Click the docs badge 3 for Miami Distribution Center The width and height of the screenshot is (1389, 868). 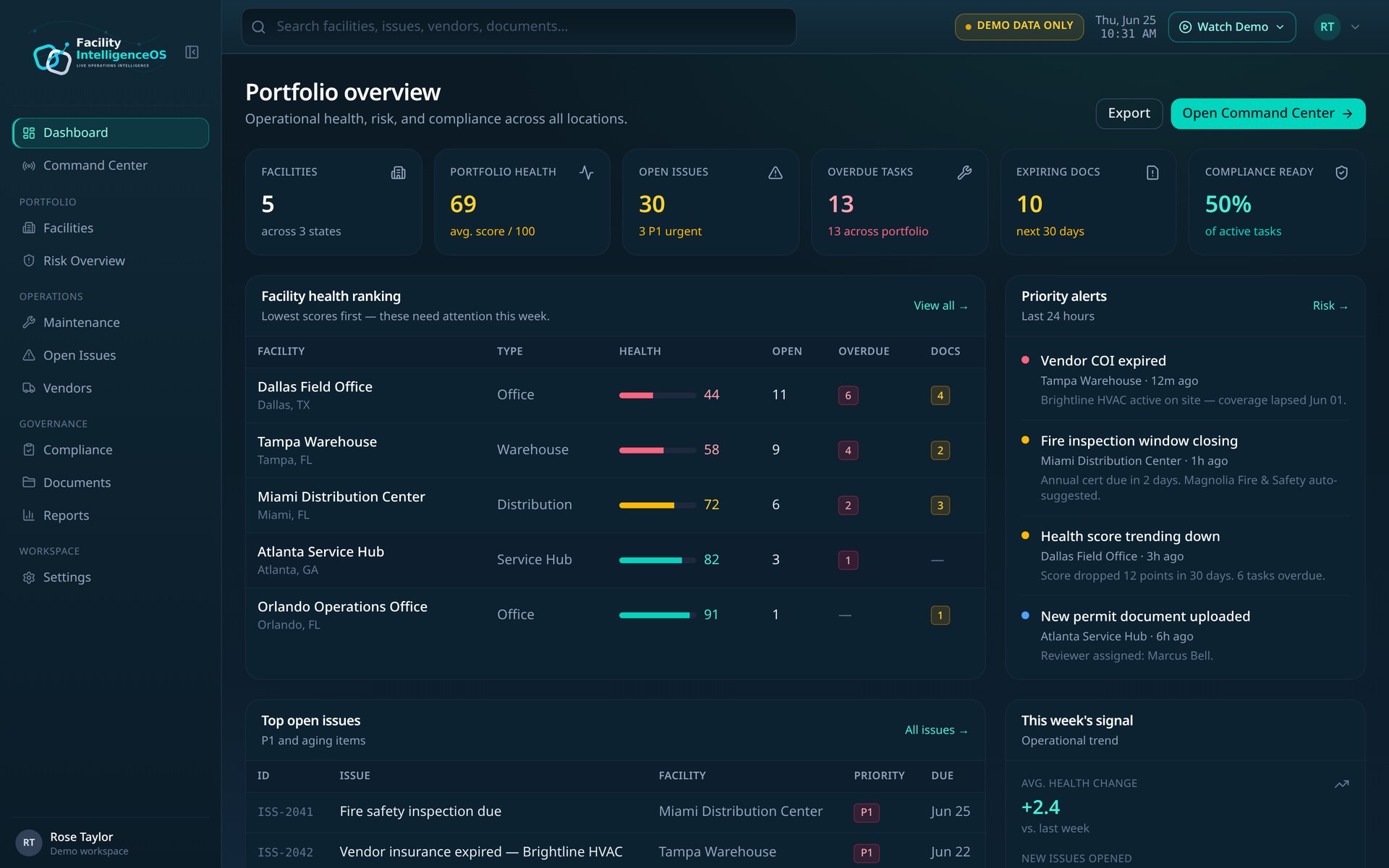(940, 505)
